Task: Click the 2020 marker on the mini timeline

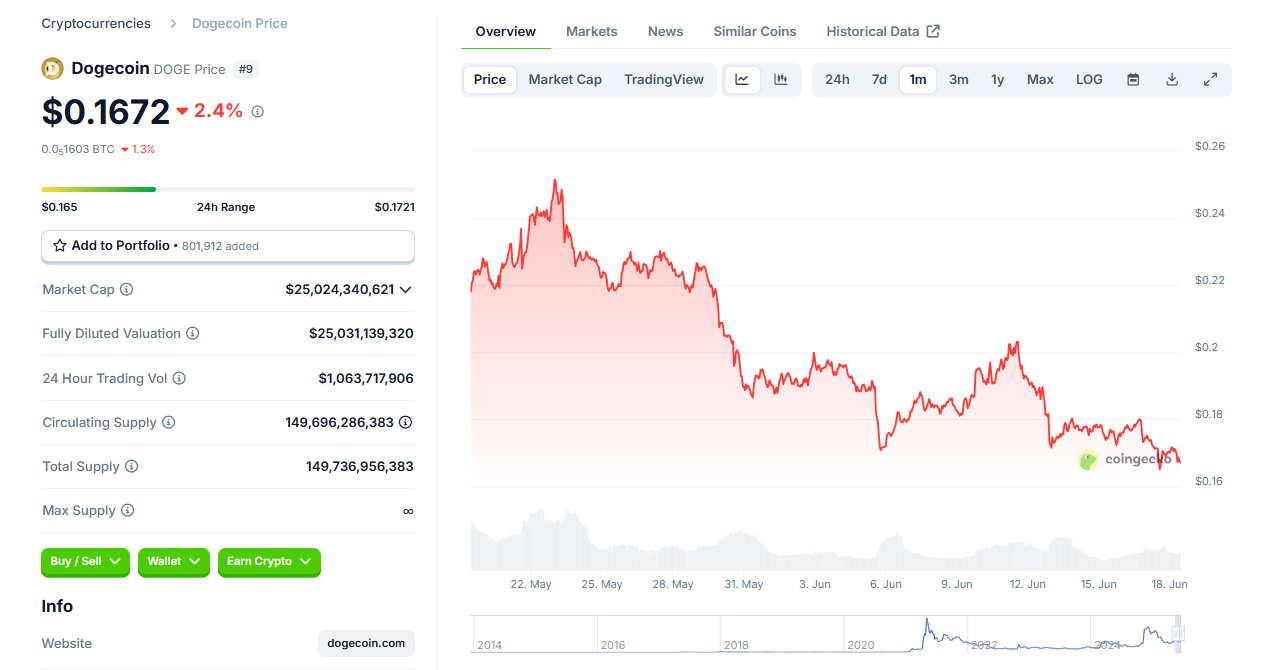Action: coord(860,645)
